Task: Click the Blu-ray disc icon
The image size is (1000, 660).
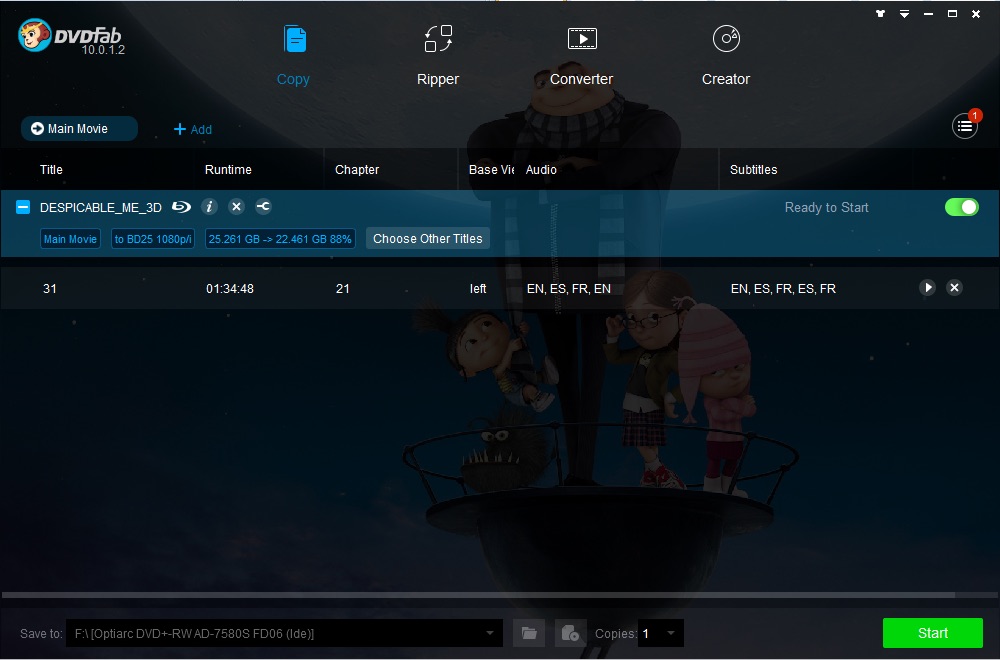Action: pyautogui.click(x=181, y=207)
